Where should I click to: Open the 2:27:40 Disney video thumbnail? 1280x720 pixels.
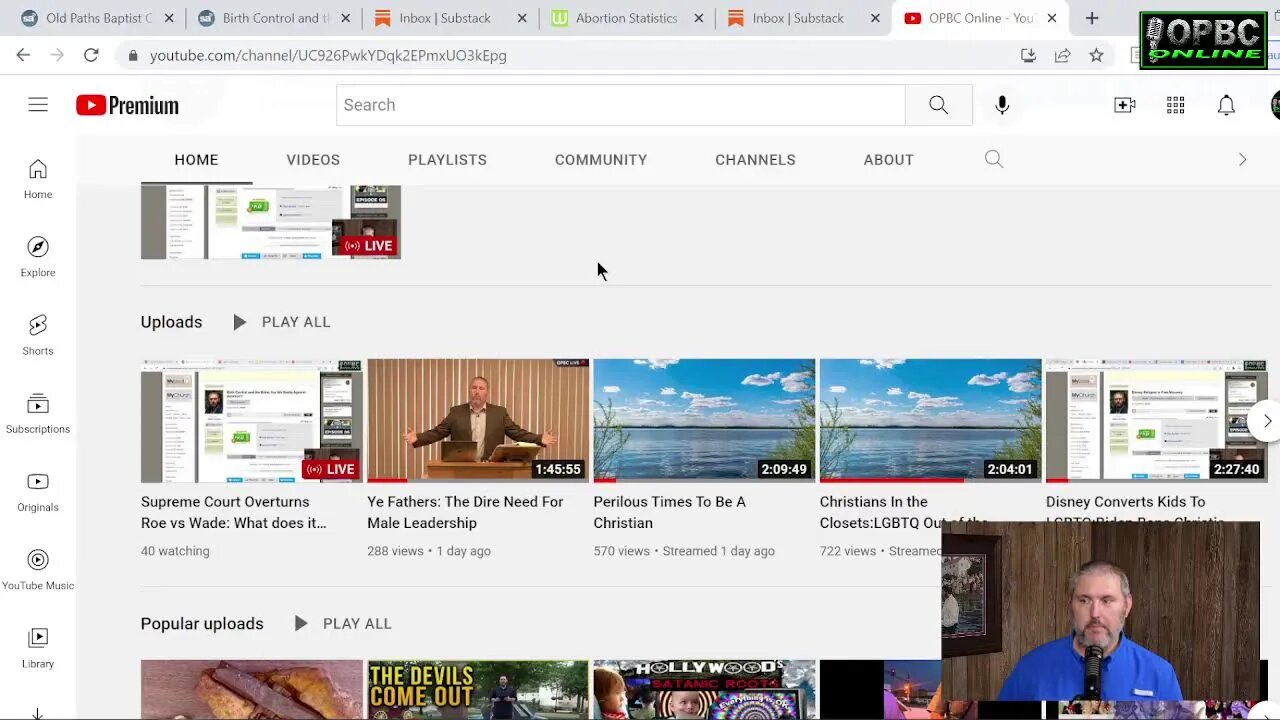pyautogui.click(x=1156, y=421)
